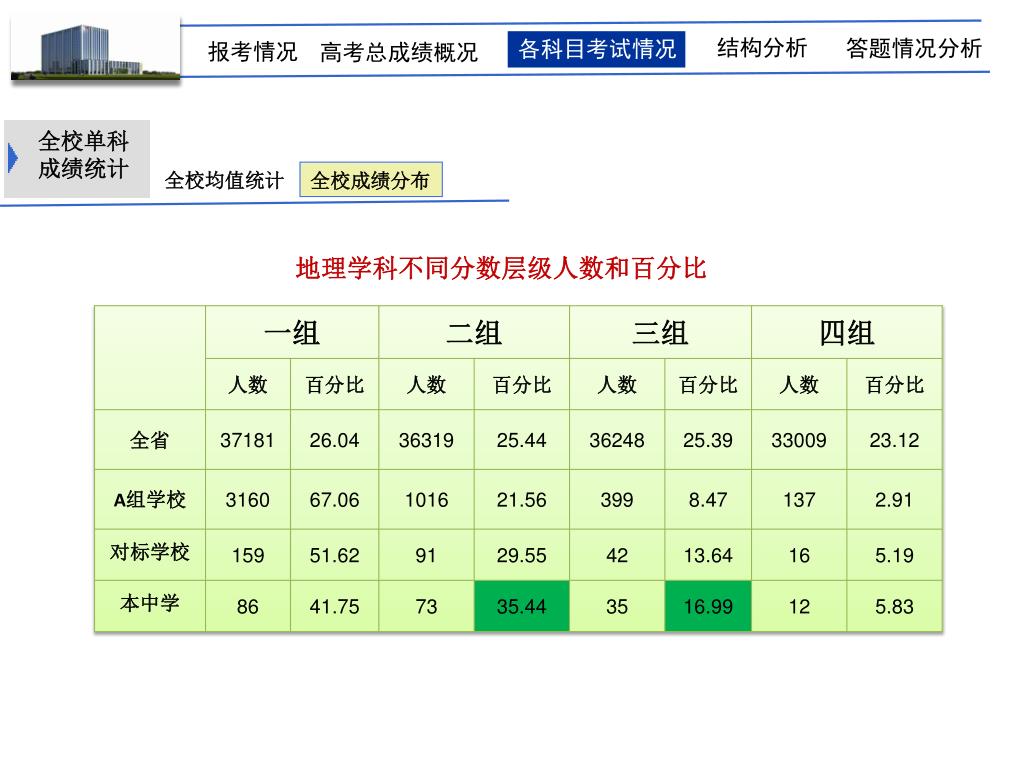
Task: Select cell value 2.91
Action: coord(895,500)
